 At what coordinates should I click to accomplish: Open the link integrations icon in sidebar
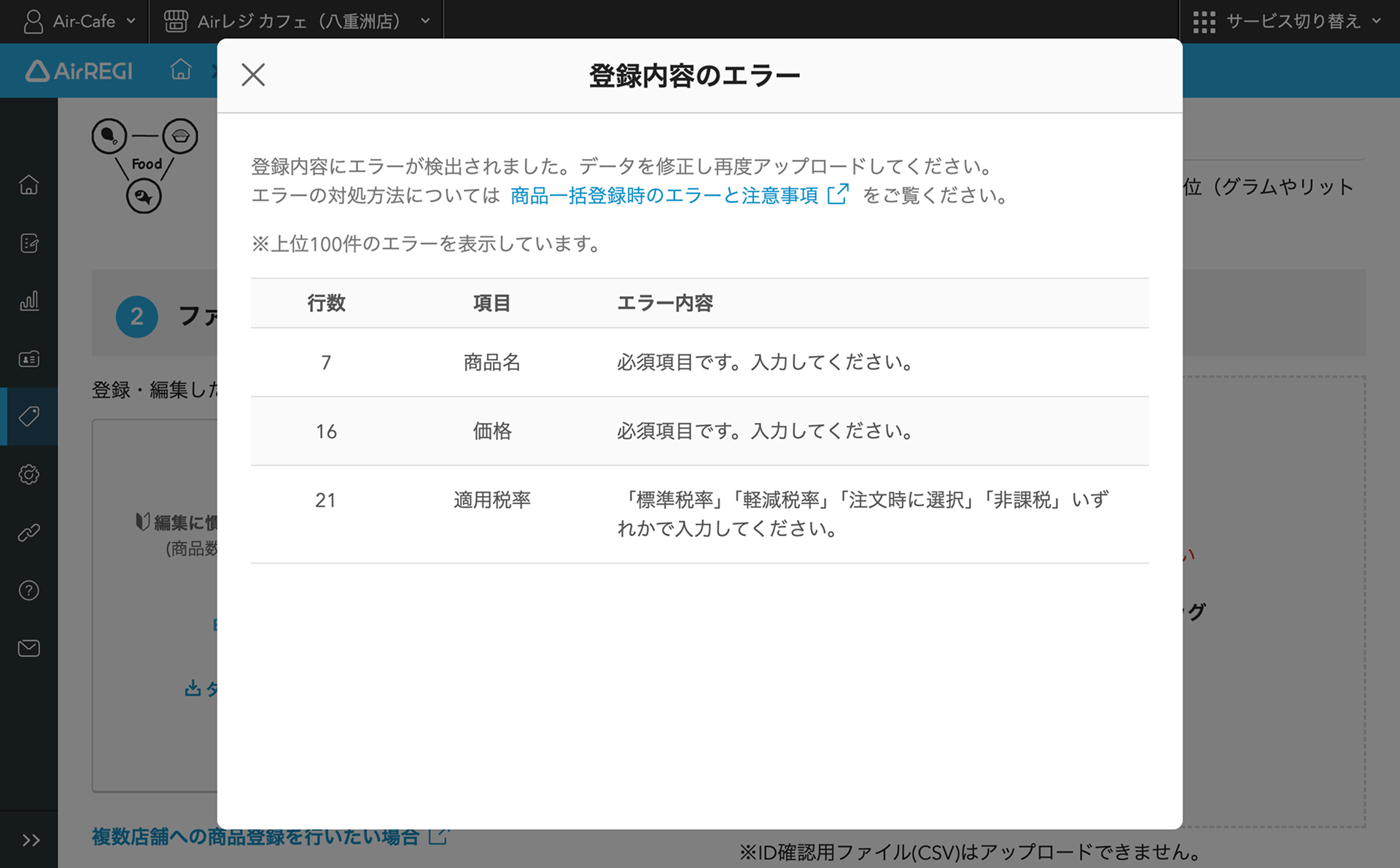[x=28, y=532]
